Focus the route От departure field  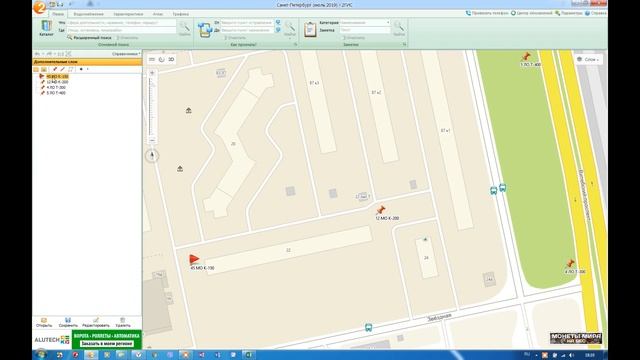tap(247, 22)
